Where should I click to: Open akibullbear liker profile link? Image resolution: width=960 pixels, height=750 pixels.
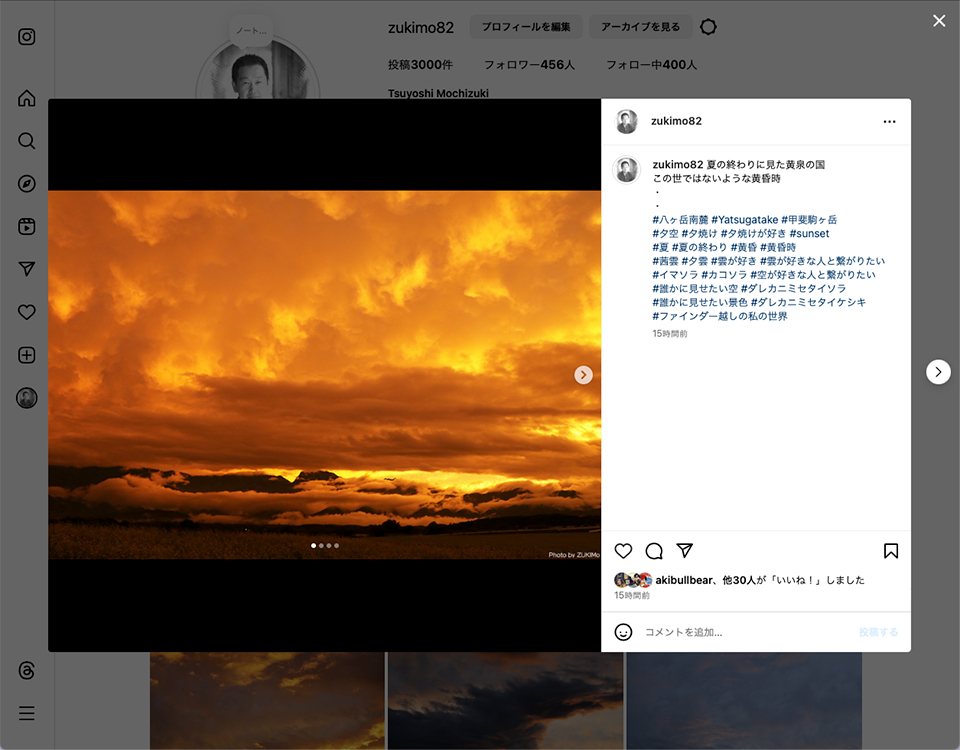[684, 580]
